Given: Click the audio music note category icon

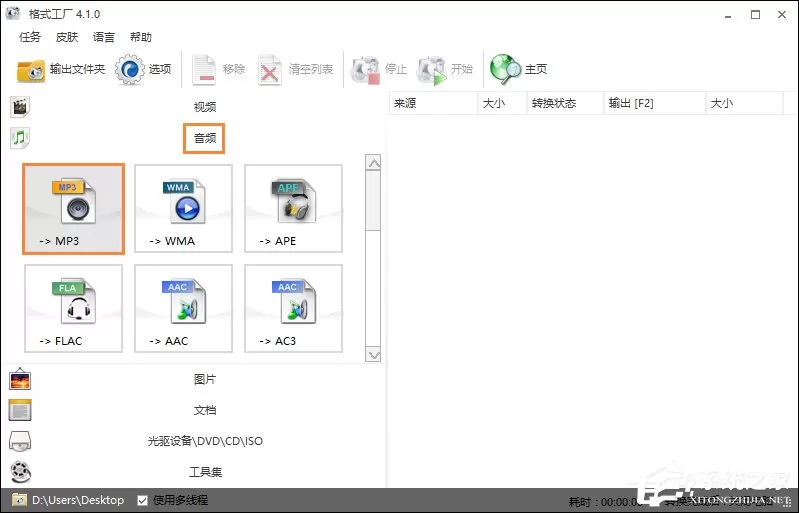Looking at the screenshot, I should pos(20,138).
